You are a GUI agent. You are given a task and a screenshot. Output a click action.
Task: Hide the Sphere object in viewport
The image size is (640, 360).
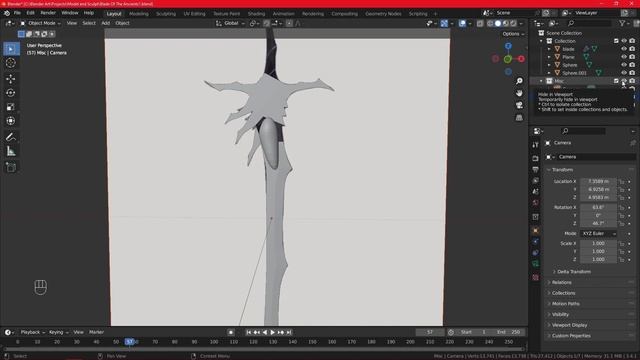tap(624, 65)
